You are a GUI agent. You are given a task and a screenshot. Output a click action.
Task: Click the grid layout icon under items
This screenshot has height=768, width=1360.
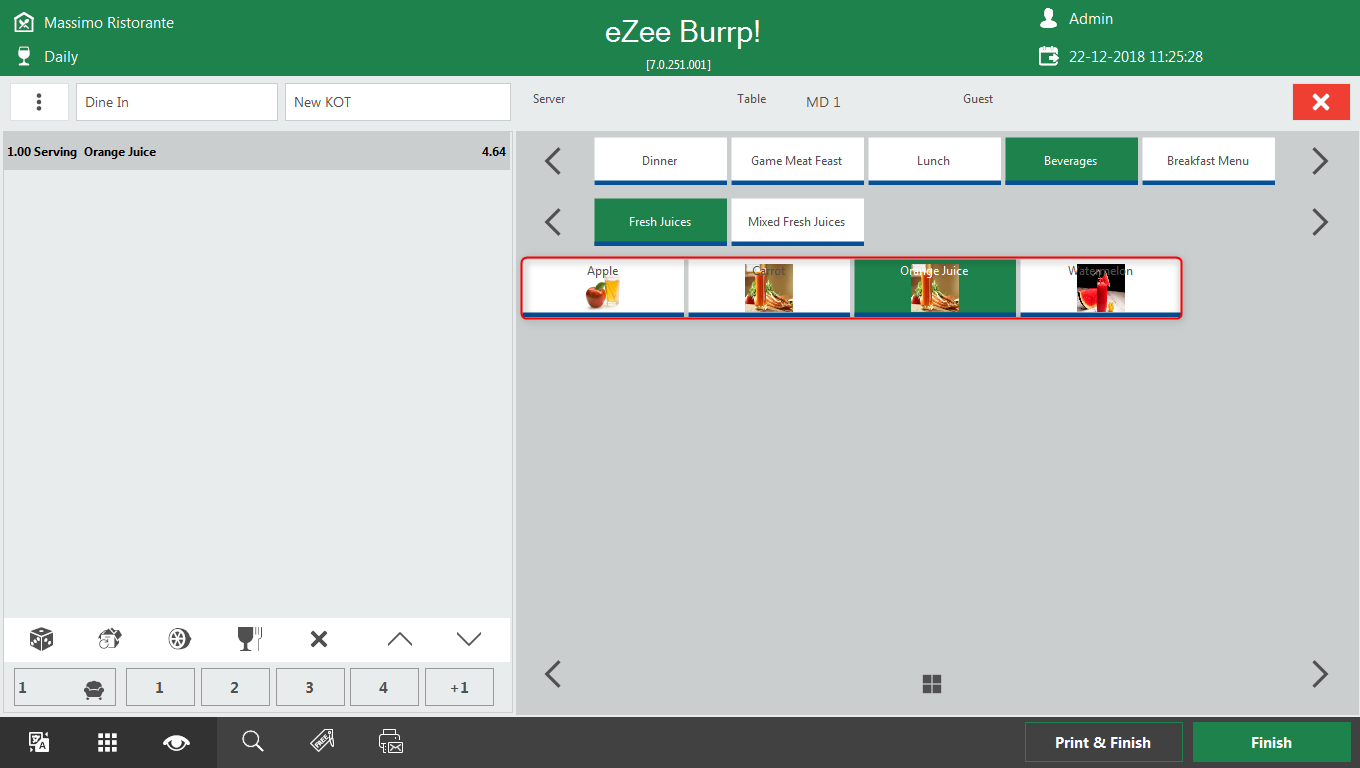(932, 684)
